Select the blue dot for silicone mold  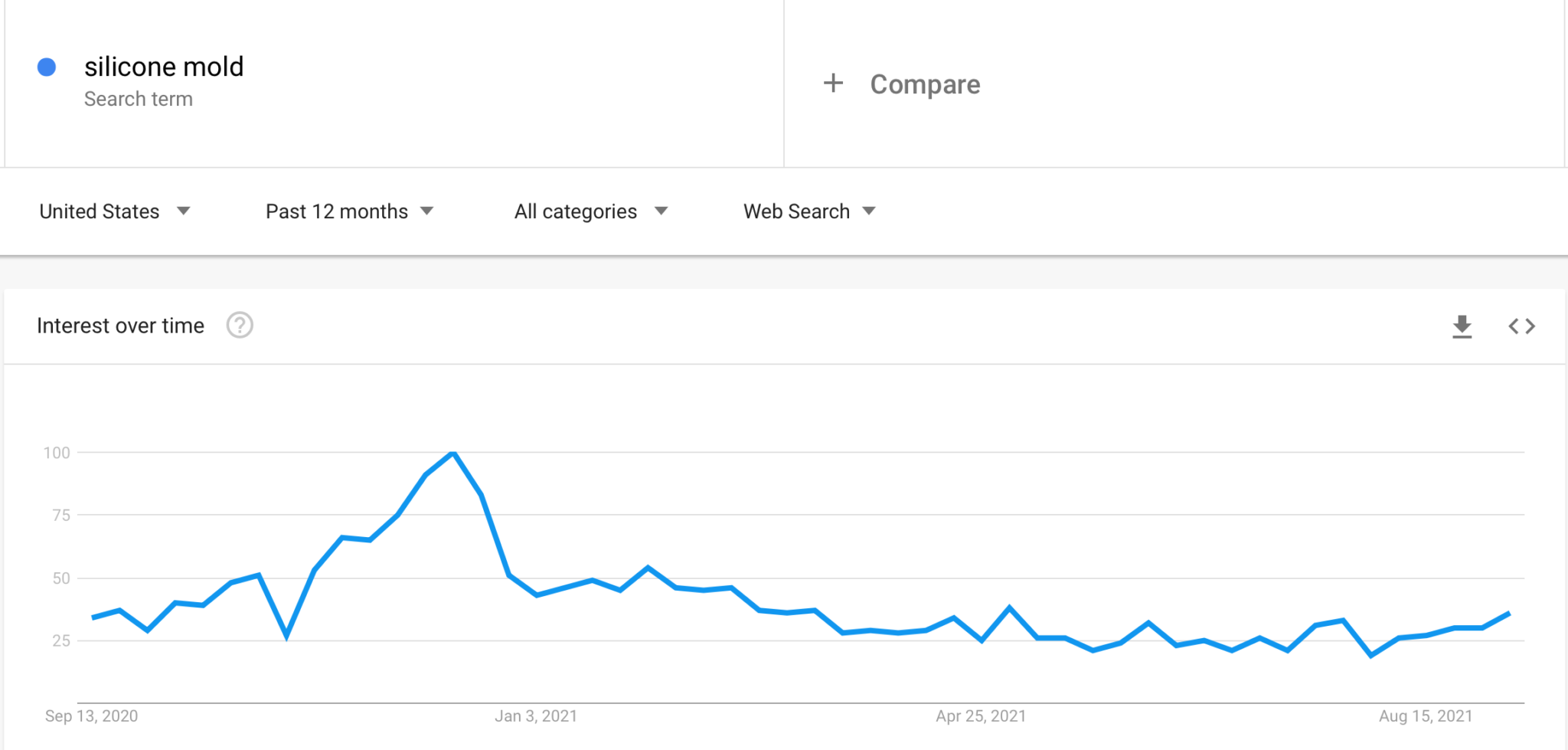[47, 67]
